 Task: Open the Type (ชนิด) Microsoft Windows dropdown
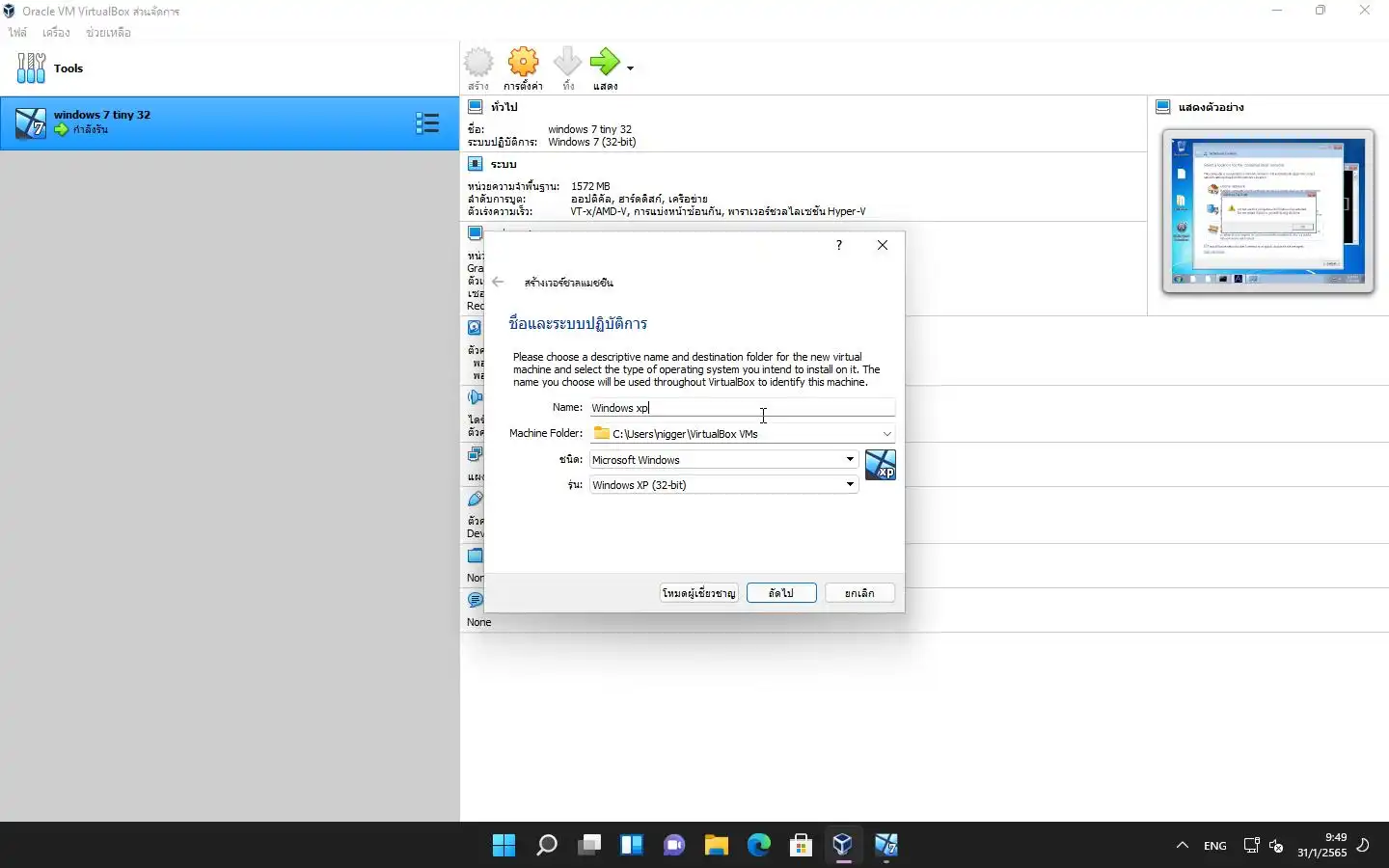[723, 460]
